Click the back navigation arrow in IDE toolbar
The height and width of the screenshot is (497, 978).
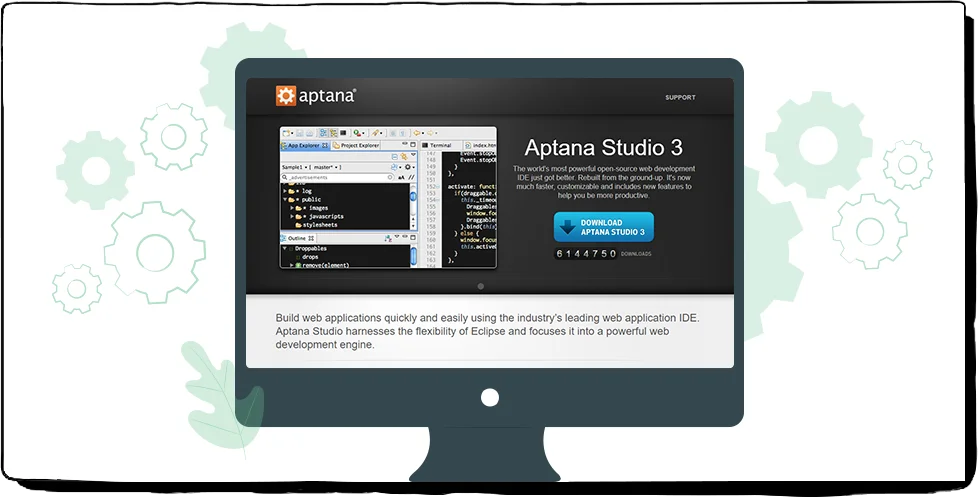(x=417, y=133)
